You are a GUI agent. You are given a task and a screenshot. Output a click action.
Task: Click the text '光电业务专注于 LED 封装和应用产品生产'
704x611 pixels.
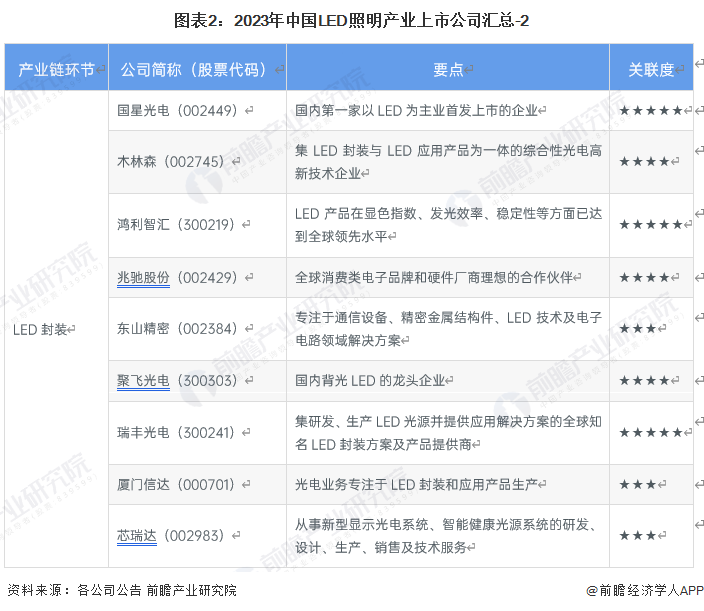click(416, 484)
